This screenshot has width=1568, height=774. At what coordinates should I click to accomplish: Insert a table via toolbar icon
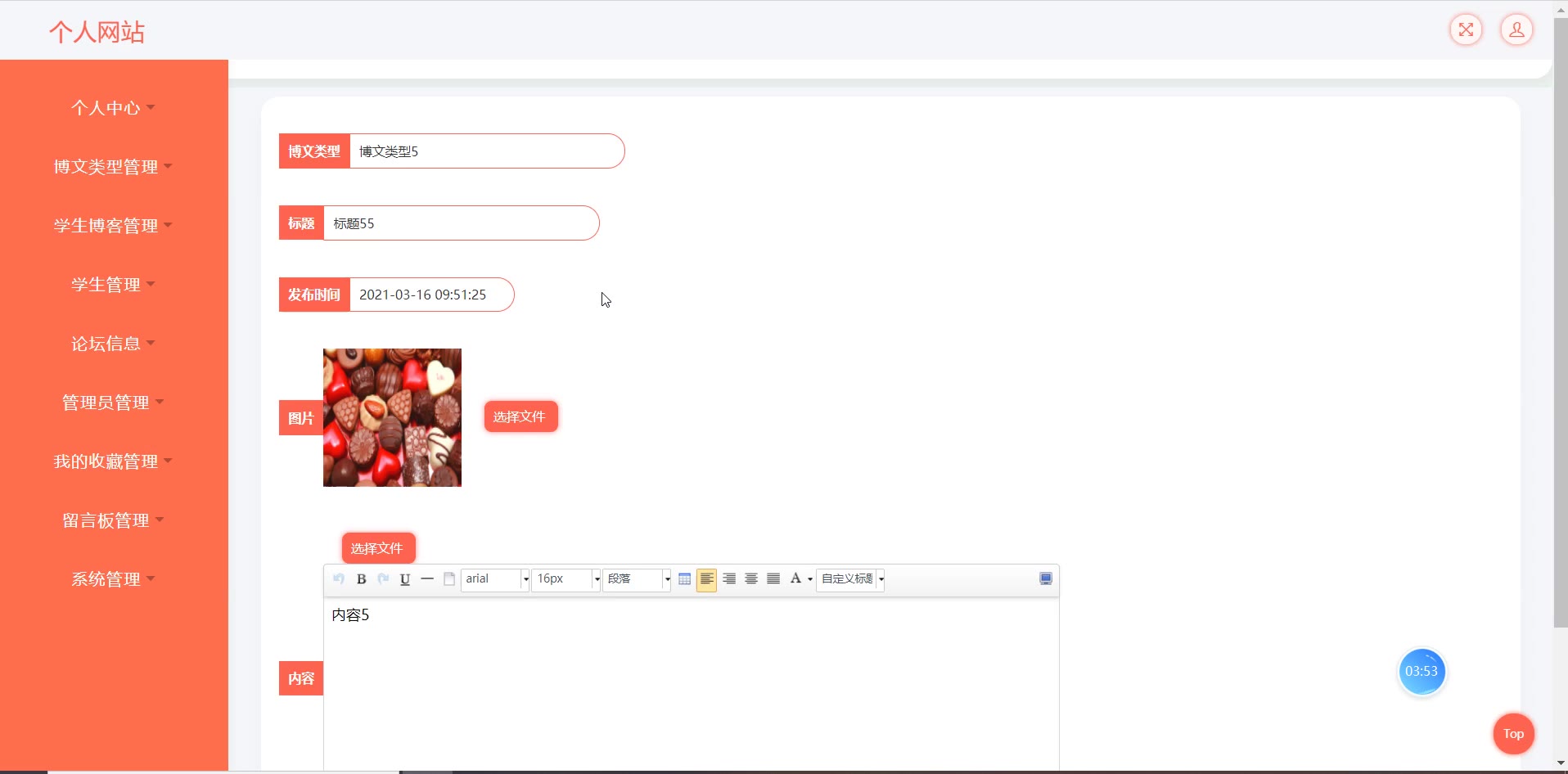[x=685, y=579]
